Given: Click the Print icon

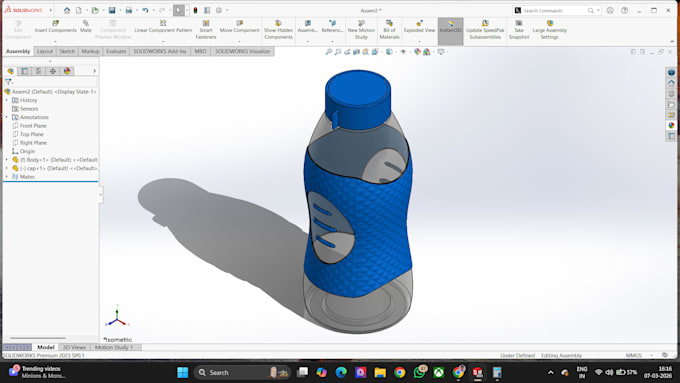Looking at the screenshot, I should [128, 10].
